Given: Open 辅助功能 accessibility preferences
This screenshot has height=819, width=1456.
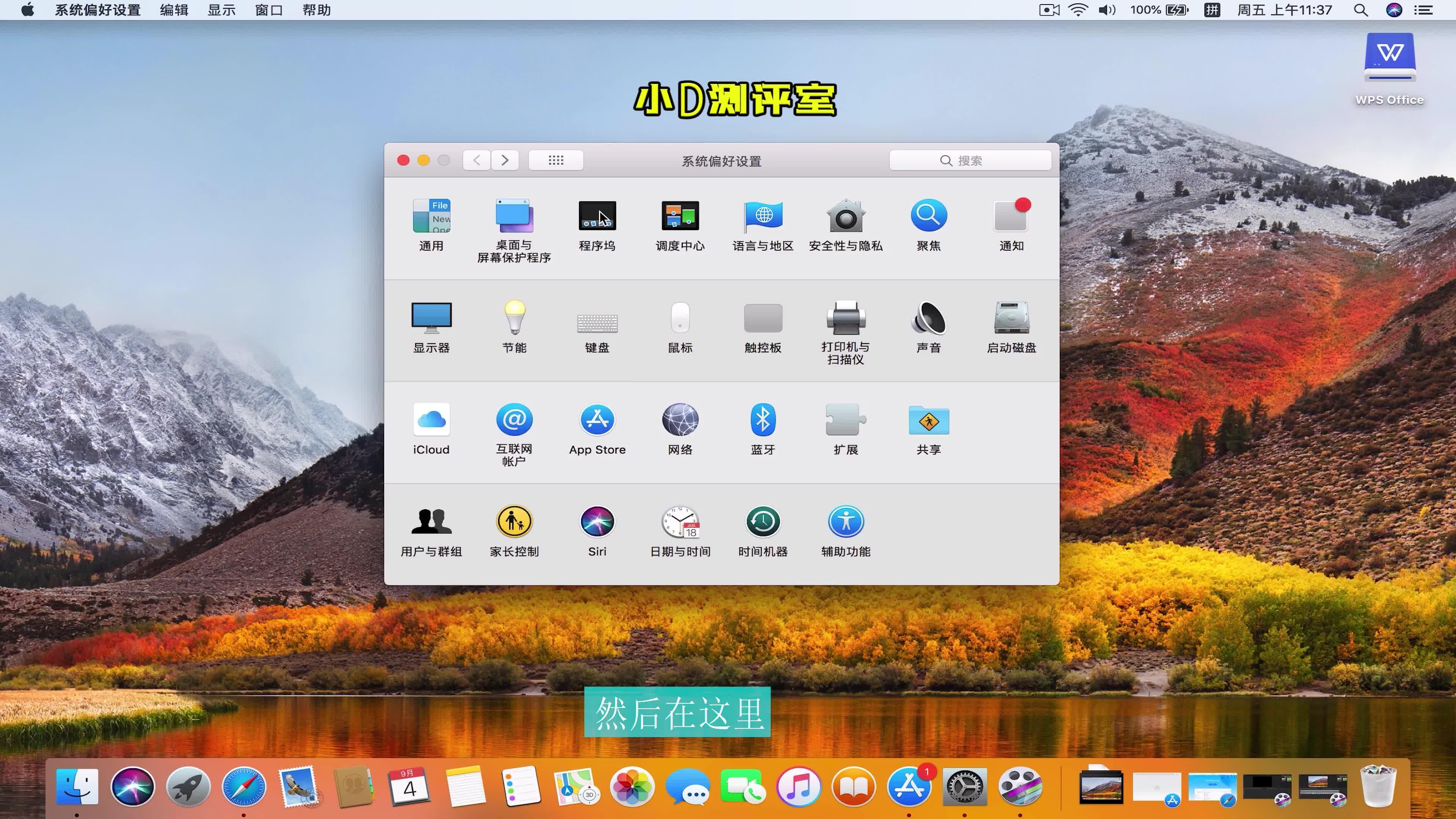Looking at the screenshot, I should coord(846,522).
